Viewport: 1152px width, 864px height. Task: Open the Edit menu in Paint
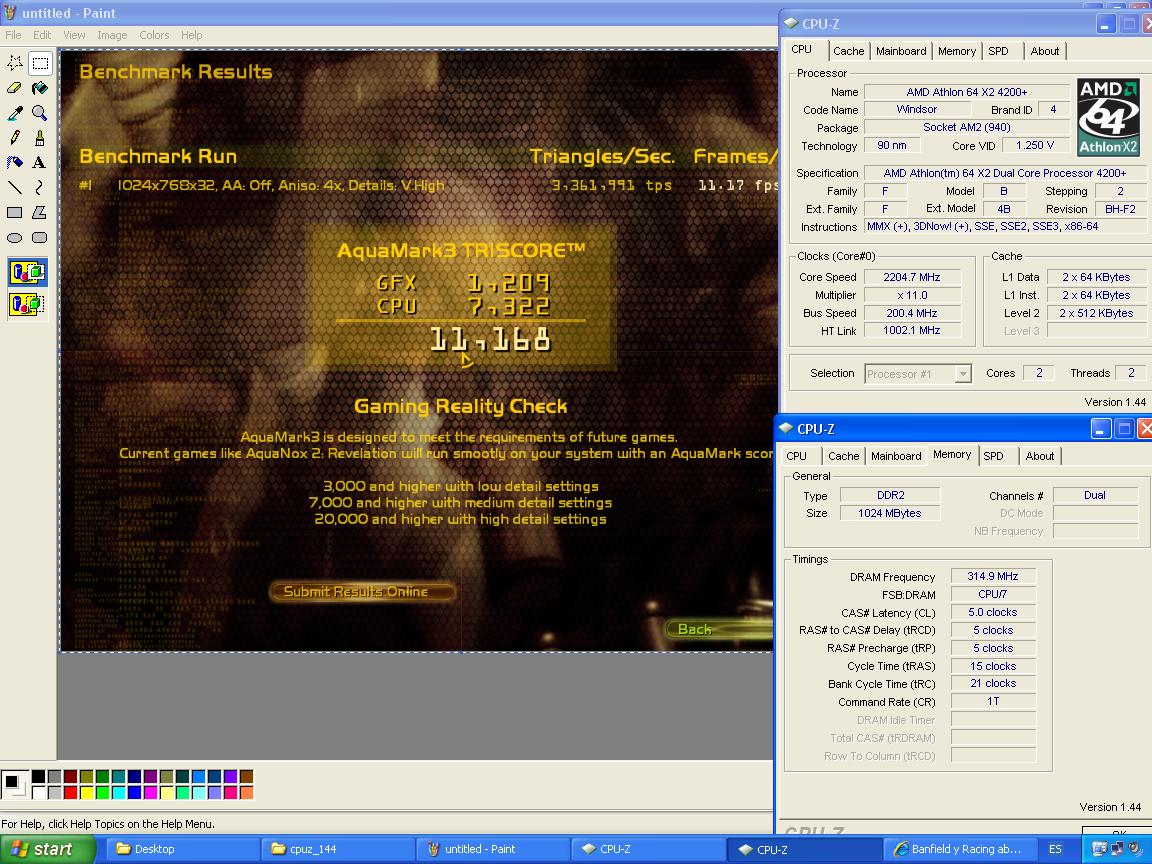(42, 35)
